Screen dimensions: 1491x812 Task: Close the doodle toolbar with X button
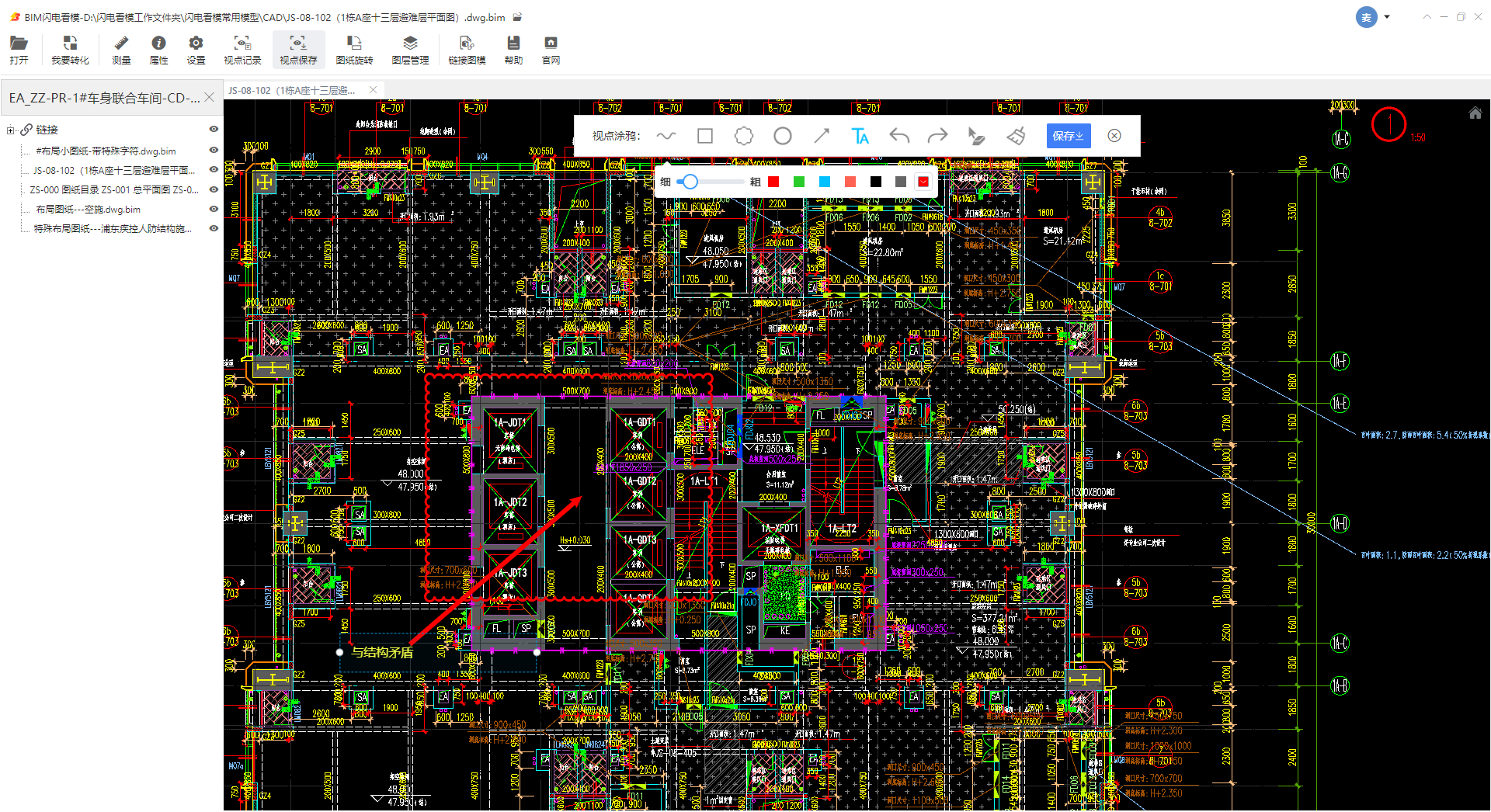pos(1114,136)
